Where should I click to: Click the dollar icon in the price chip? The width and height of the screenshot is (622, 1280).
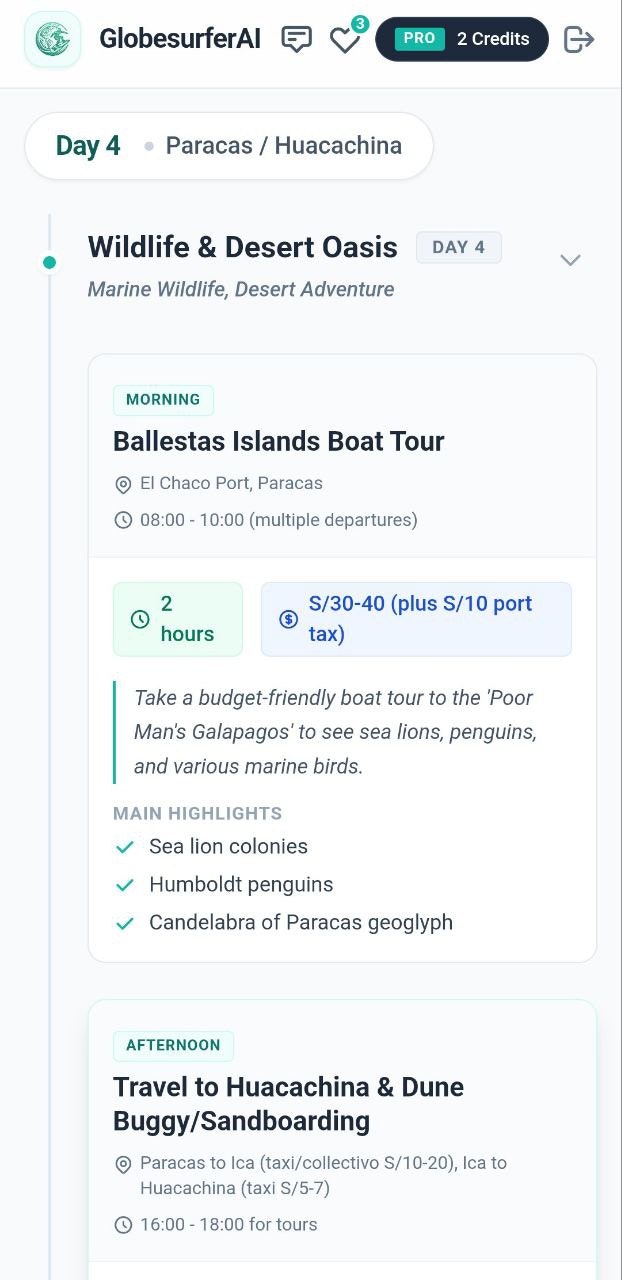pos(288,618)
